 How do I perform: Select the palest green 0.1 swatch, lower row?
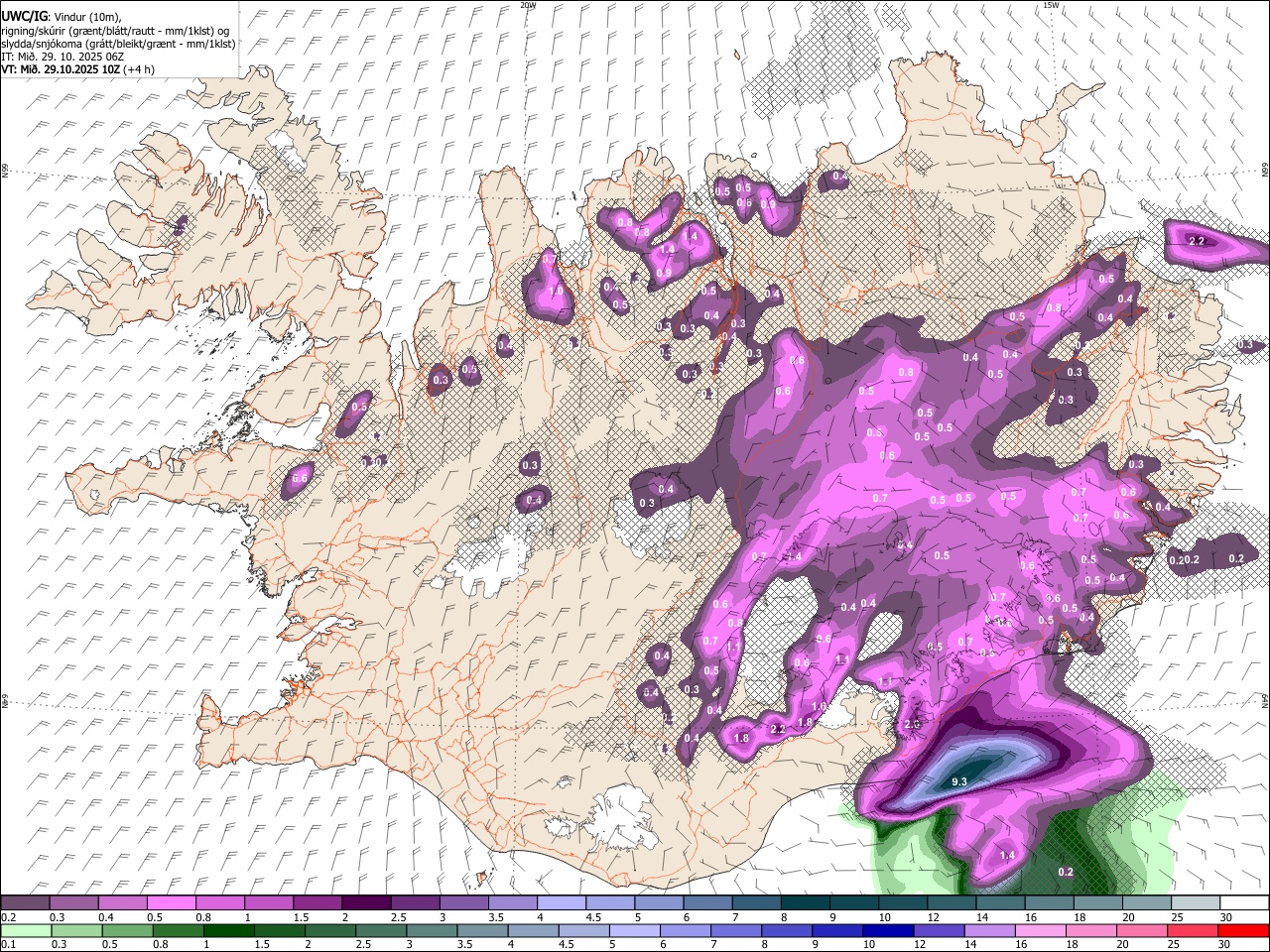click(25, 931)
